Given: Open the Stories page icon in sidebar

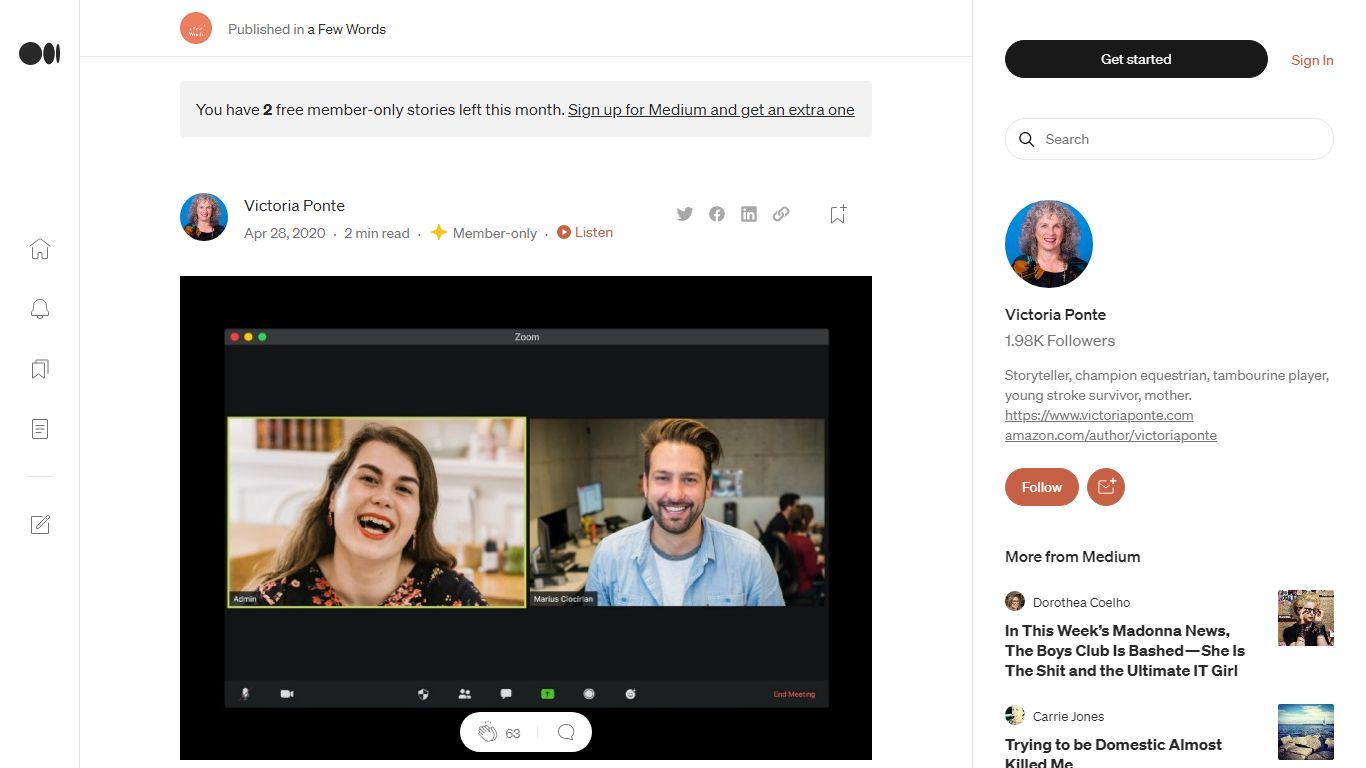Looking at the screenshot, I should coord(40,429).
